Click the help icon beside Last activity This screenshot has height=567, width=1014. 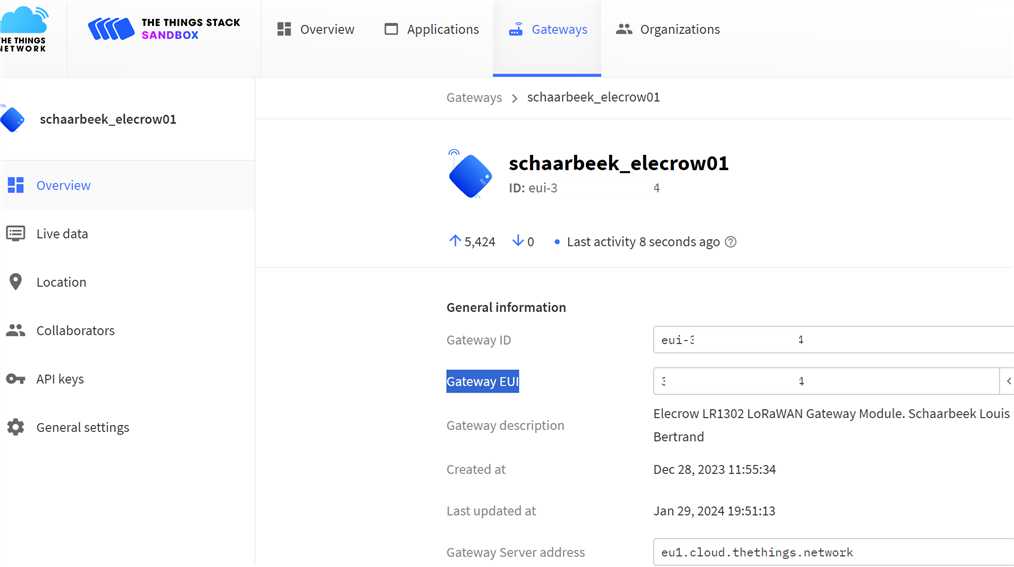coord(731,242)
